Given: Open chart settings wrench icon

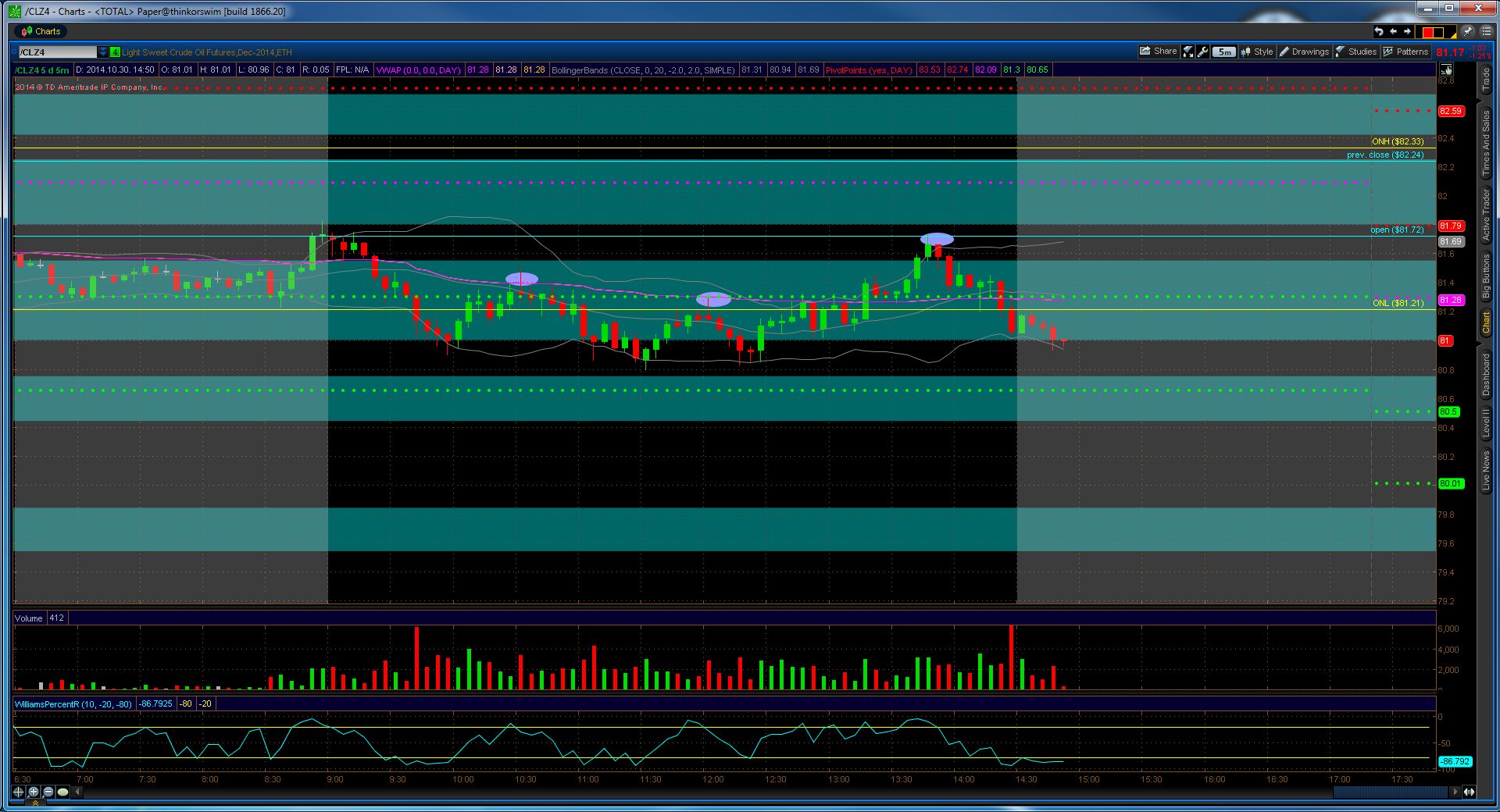Looking at the screenshot, I should [x=1202, y=52].
